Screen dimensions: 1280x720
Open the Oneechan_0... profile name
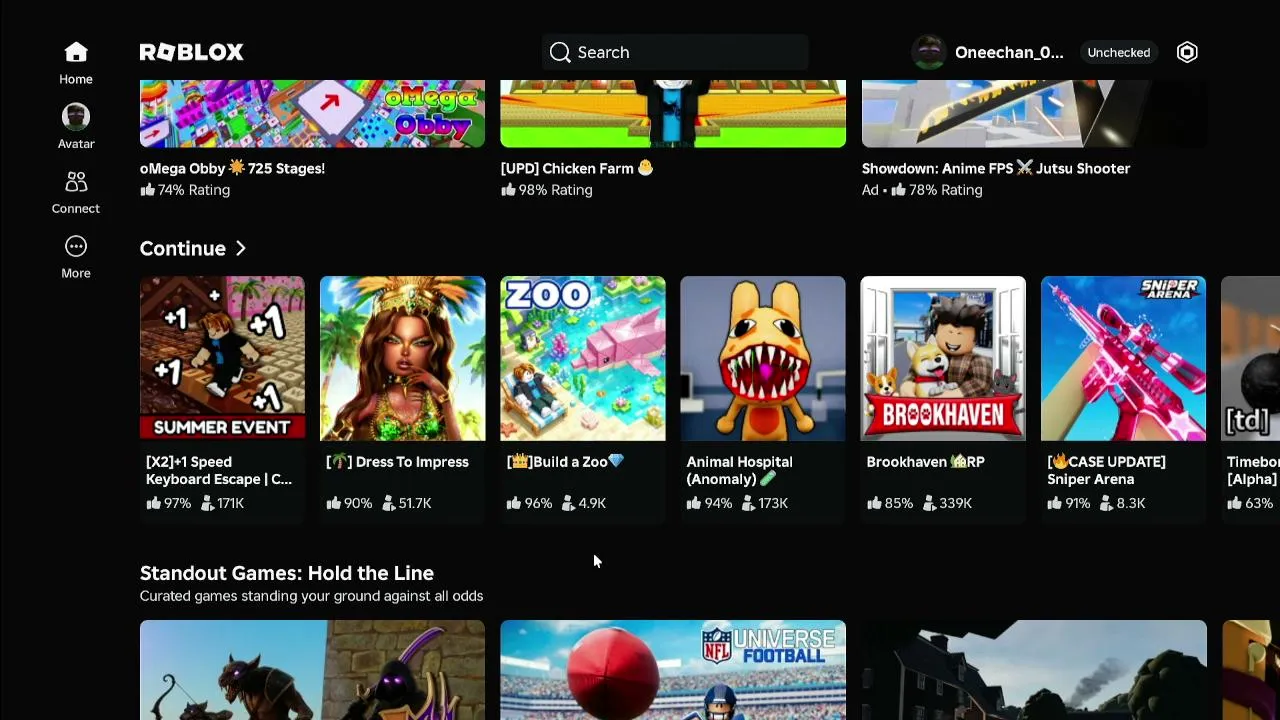coord(1009,52)
